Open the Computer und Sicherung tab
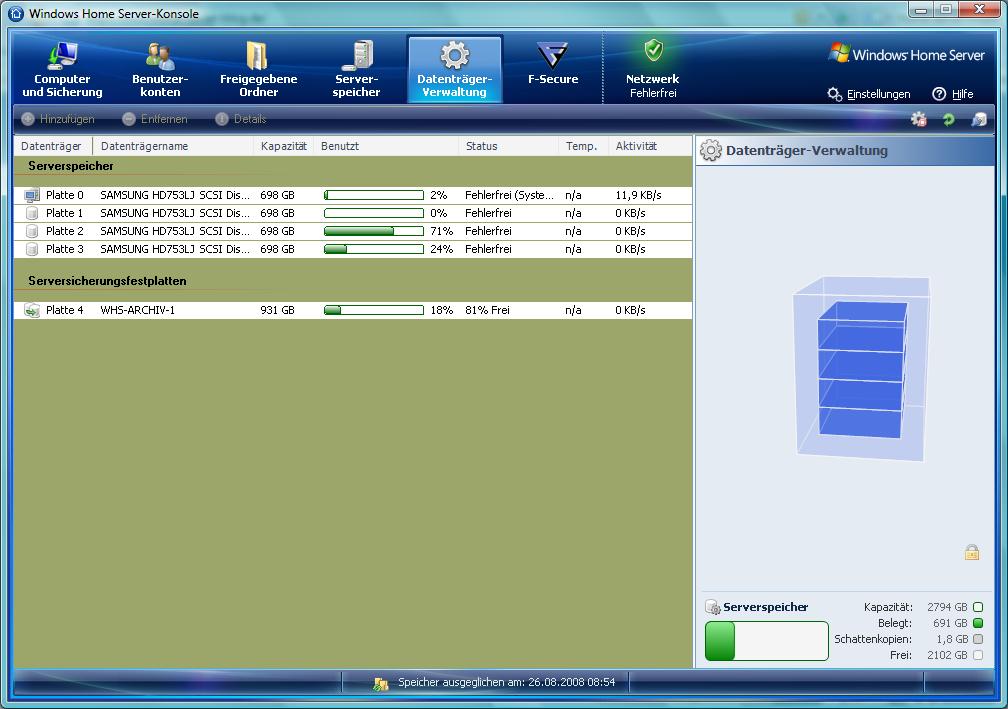Screen dimensions: 1008x709 pos(62,69)
